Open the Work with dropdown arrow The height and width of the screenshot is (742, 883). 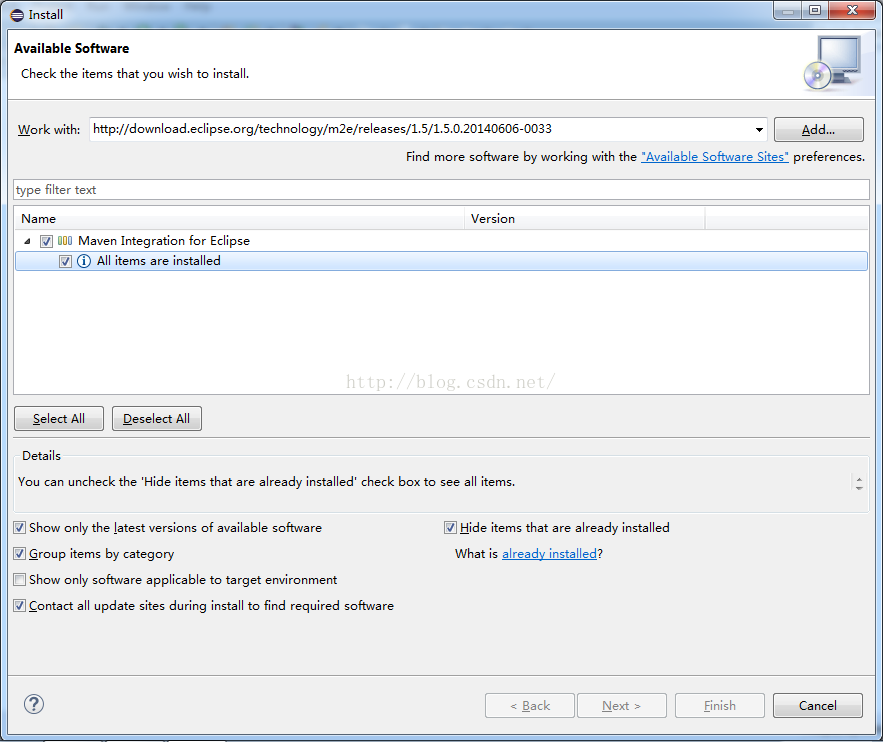[x=759, y=130]
